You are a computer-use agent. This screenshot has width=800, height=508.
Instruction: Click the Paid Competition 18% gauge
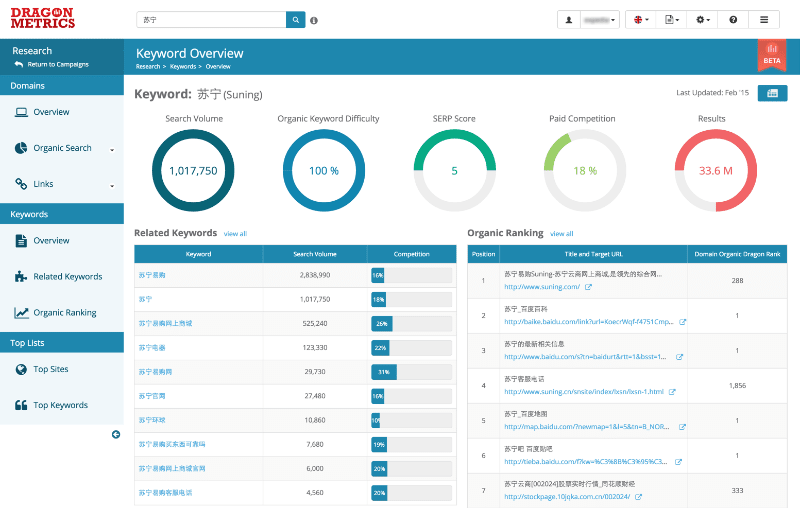[x=585, y=171]
